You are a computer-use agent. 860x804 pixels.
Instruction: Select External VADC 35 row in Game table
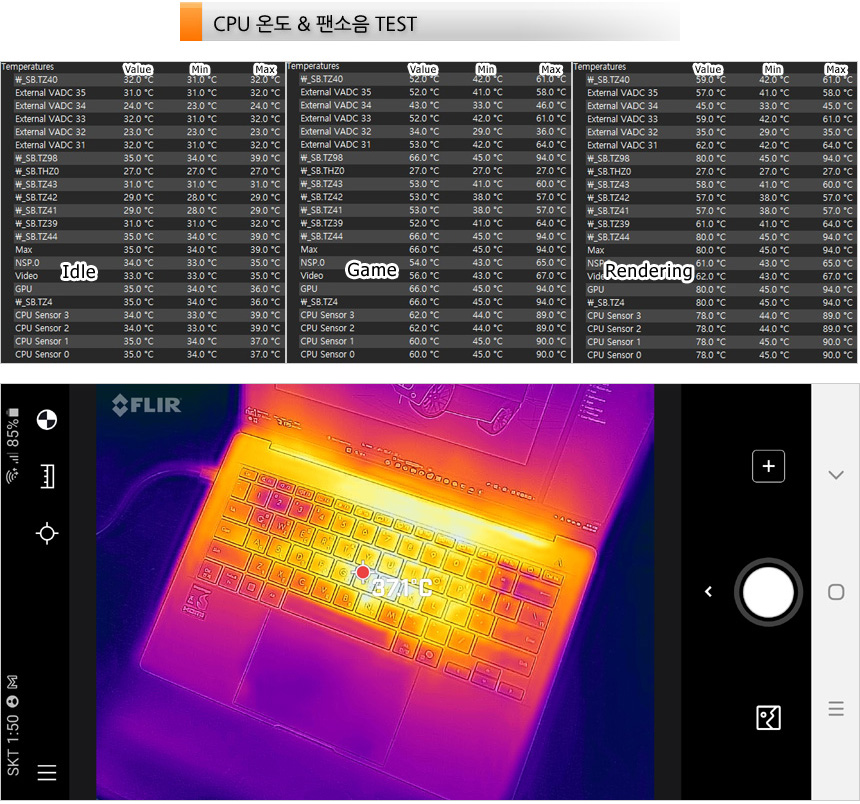[335, 92]
